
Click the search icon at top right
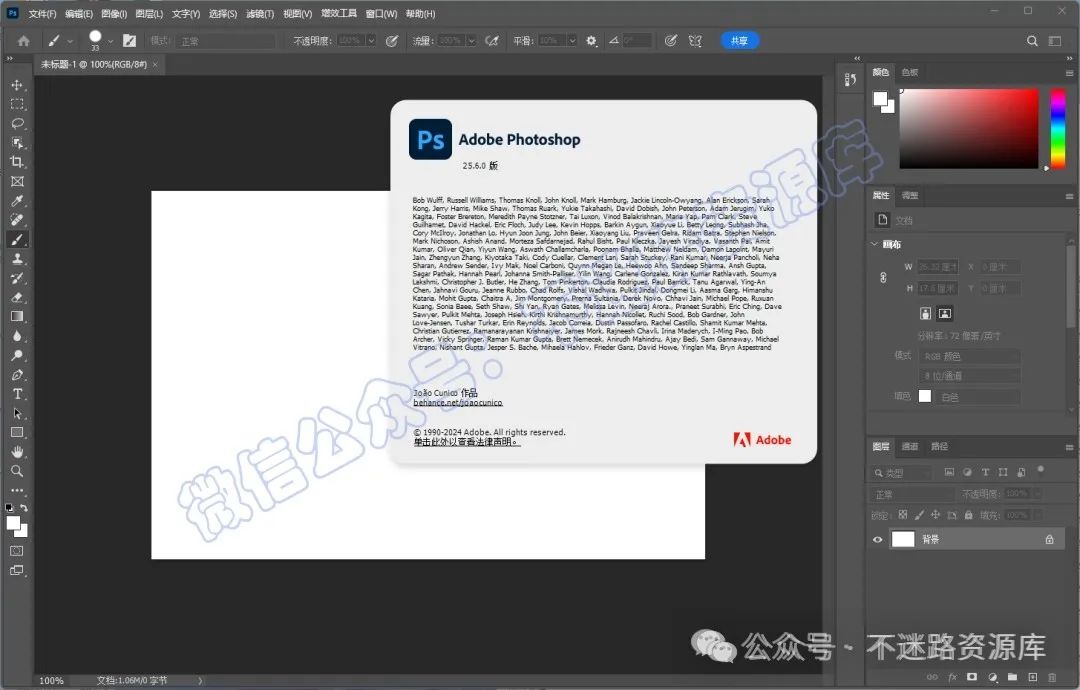[x=1032, y=41]
